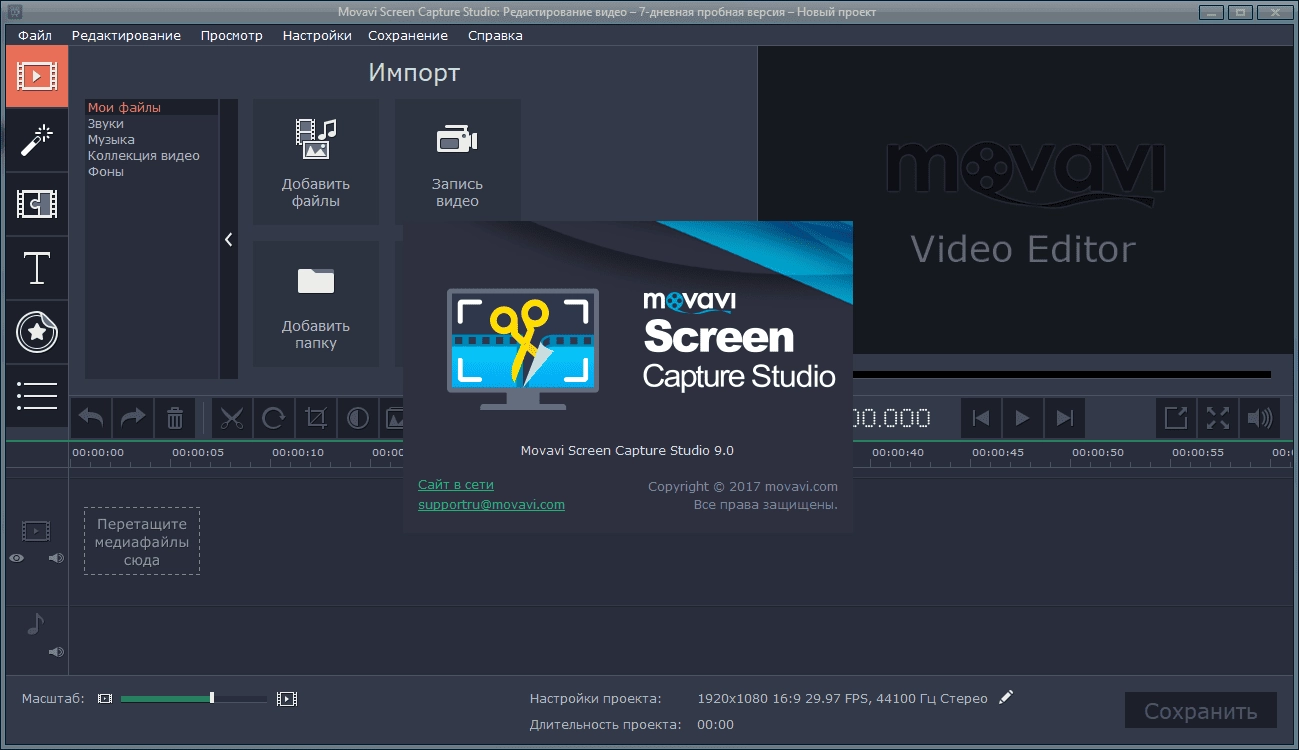Select Мои файлы category
Image resolution: width=1299 pixels, height=750 pixels.
click(x=152, y=107)
